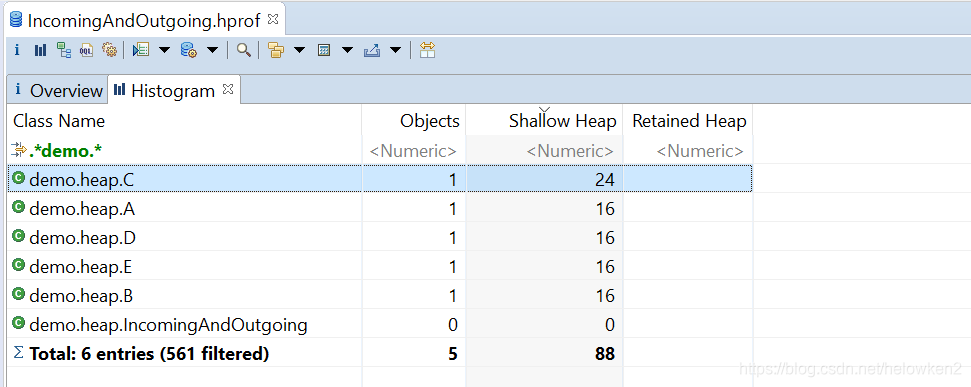
Task: Click the Objects value 0 for IncomingAndOutgoing
Action: [x=453, y=325]
